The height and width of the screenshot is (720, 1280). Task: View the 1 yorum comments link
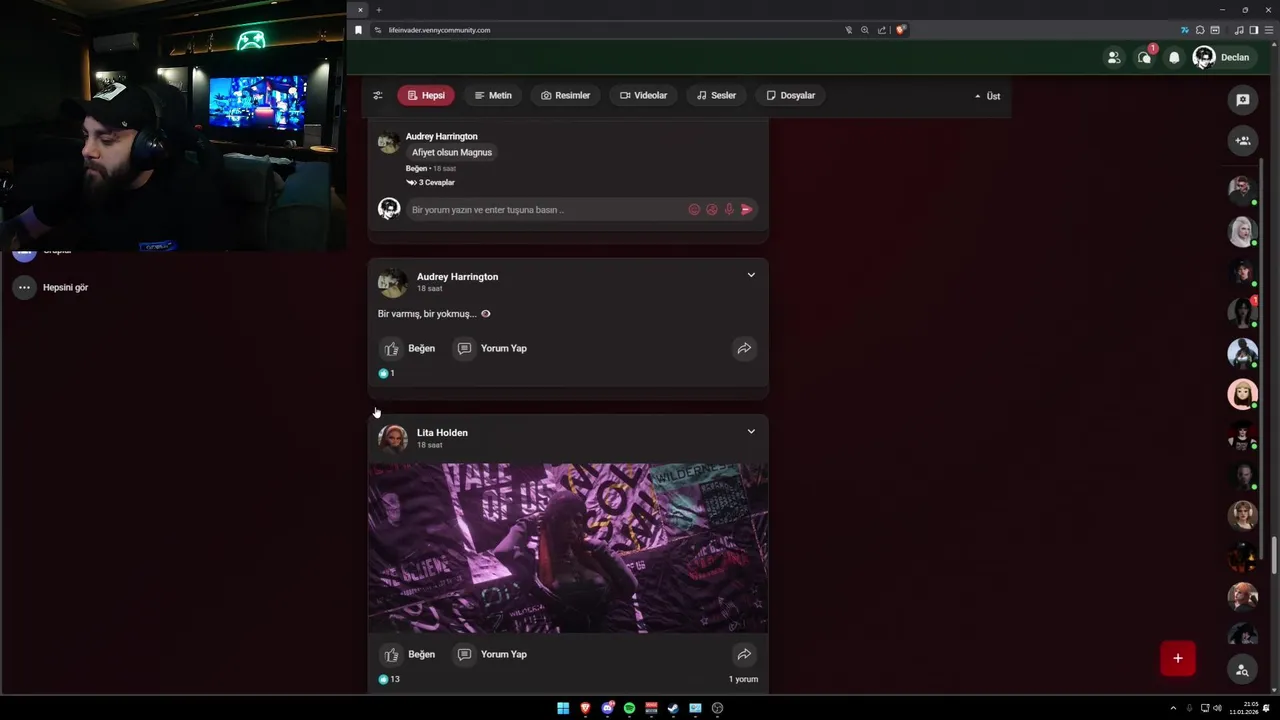[x=743, y=679]
